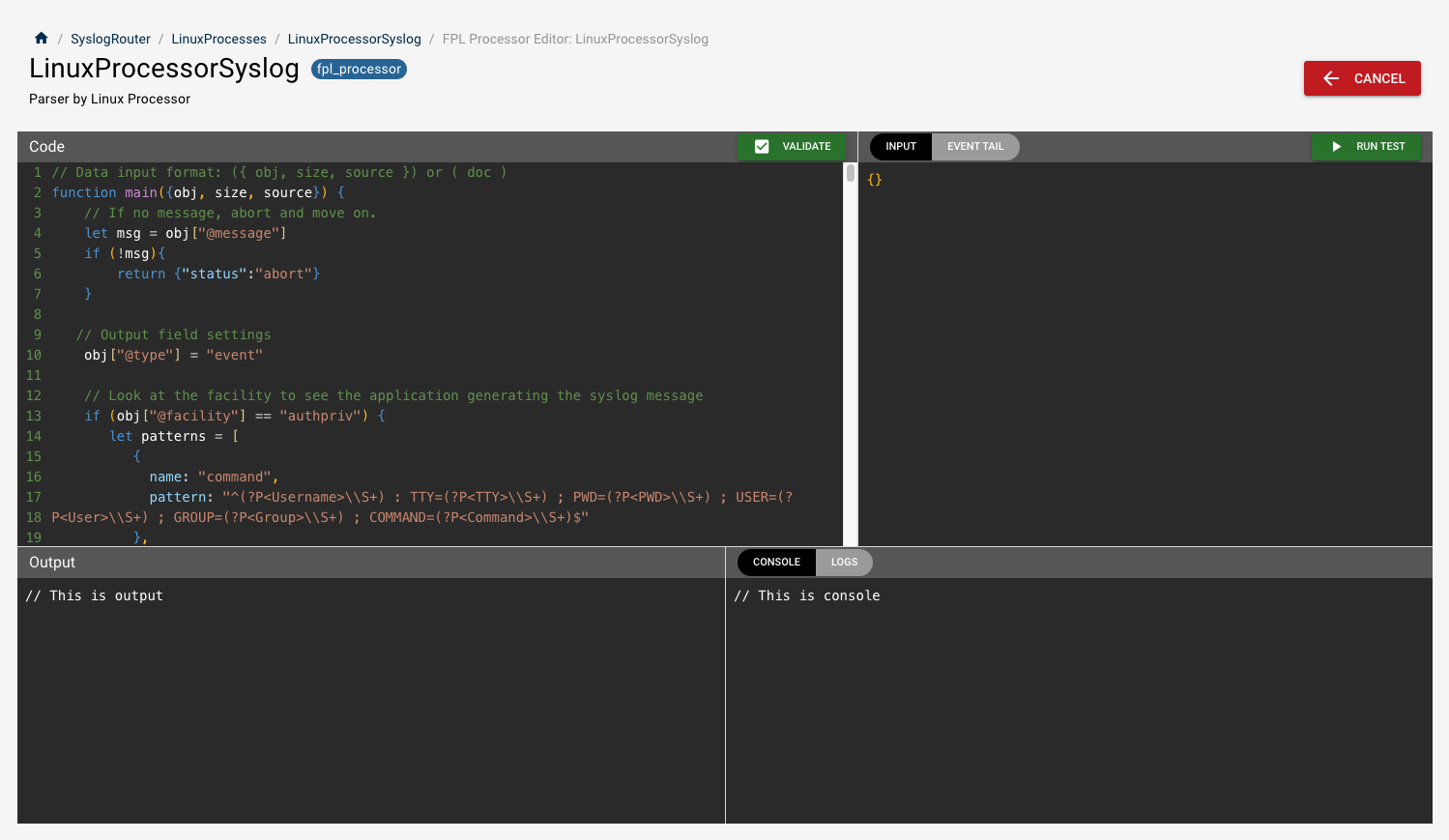Place cursor on 'function main' line
Viewport: 1449px width, 840px height.
tap(198, 193)
